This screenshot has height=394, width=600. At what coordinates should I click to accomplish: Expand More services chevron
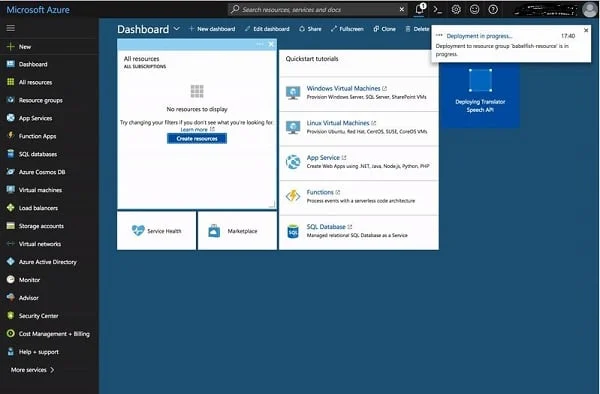(52, 370)
